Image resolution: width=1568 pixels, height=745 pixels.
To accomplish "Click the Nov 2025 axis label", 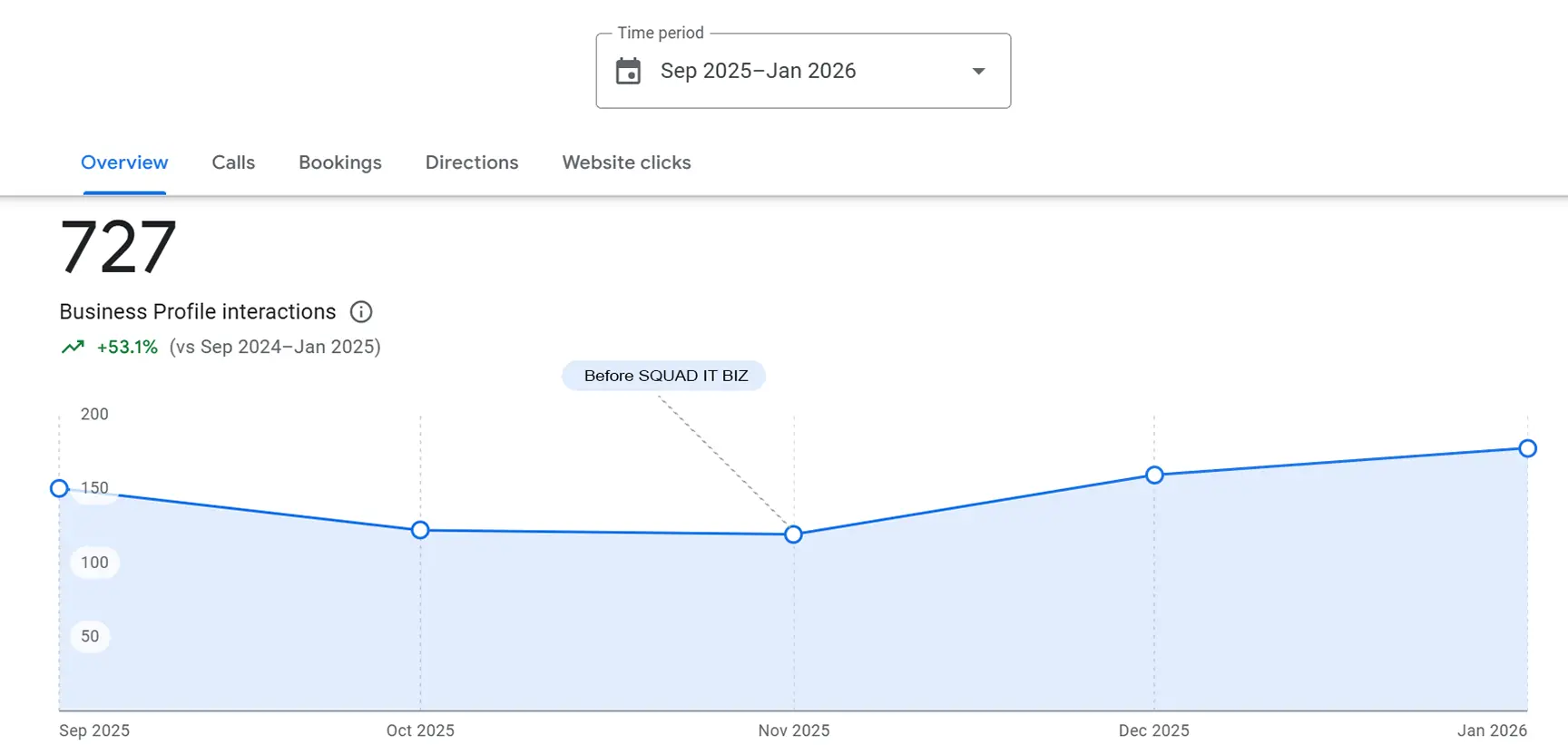I will [794, 730].
